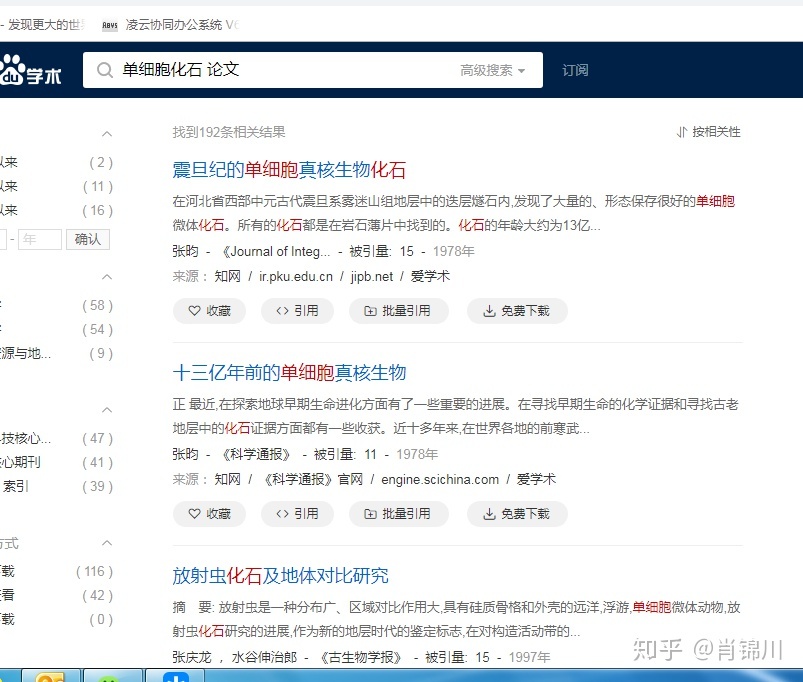
Task: Click the sort by relevance icon
Action: pyautogui.click(x=682, y=132)
